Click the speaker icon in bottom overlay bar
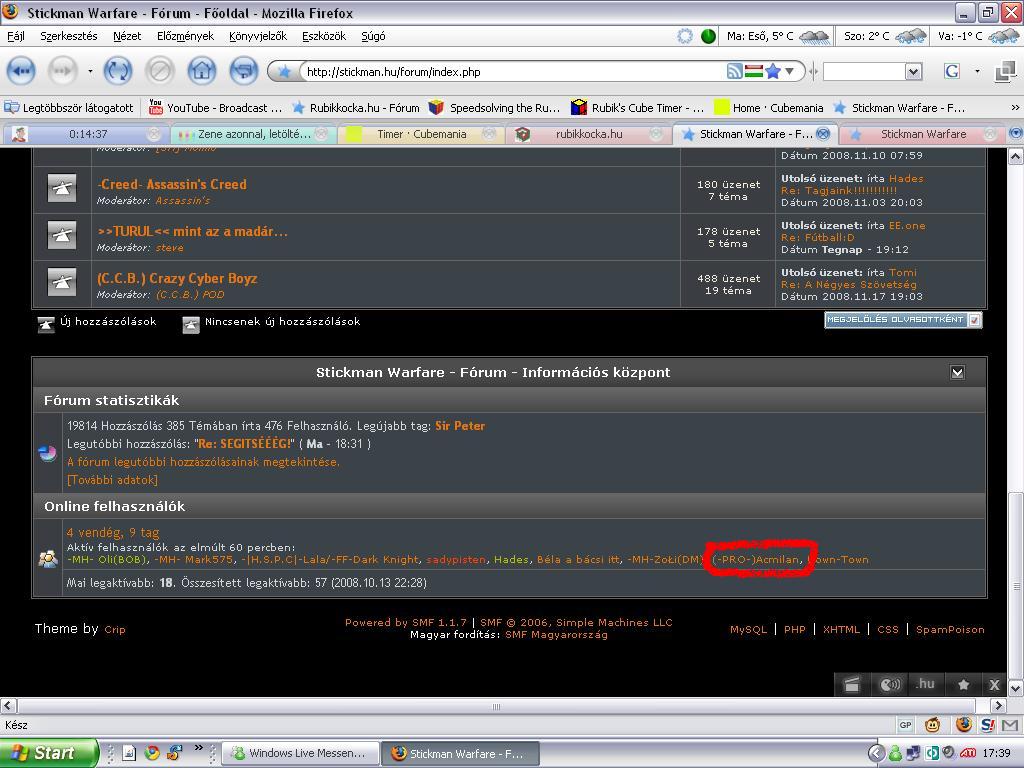 coord(889,684)
